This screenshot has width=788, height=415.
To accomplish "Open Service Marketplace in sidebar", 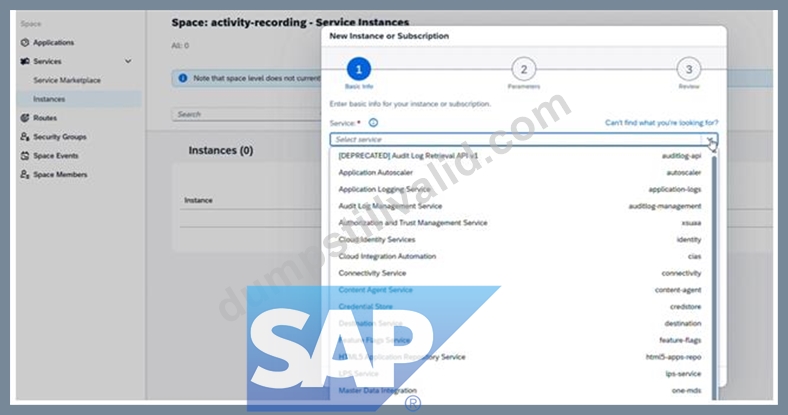I will [x=67, y=80].
